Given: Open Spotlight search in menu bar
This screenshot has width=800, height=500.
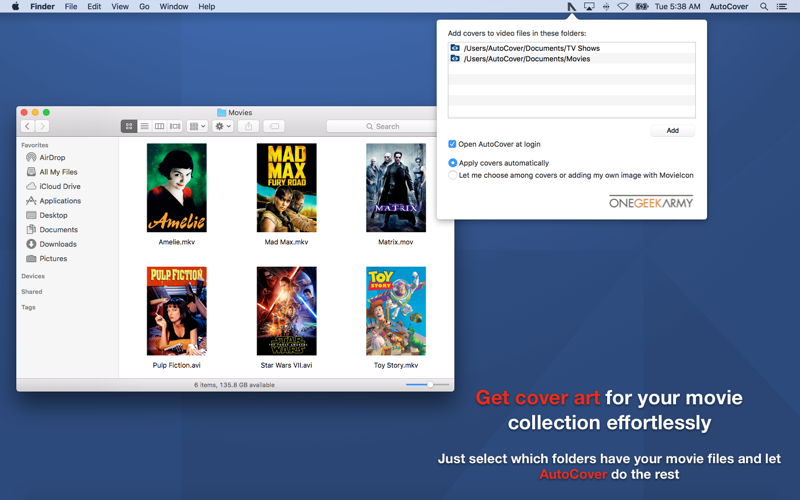Looking at the screenshot, I should pos(764,7).
